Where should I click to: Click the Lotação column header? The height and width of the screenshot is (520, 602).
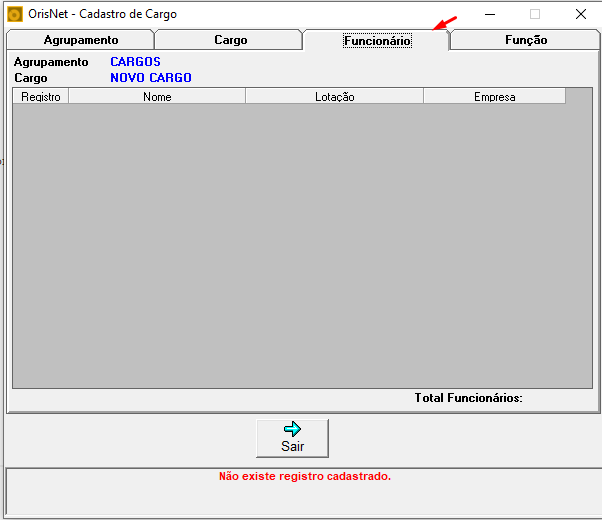click(x=334, y=96)
